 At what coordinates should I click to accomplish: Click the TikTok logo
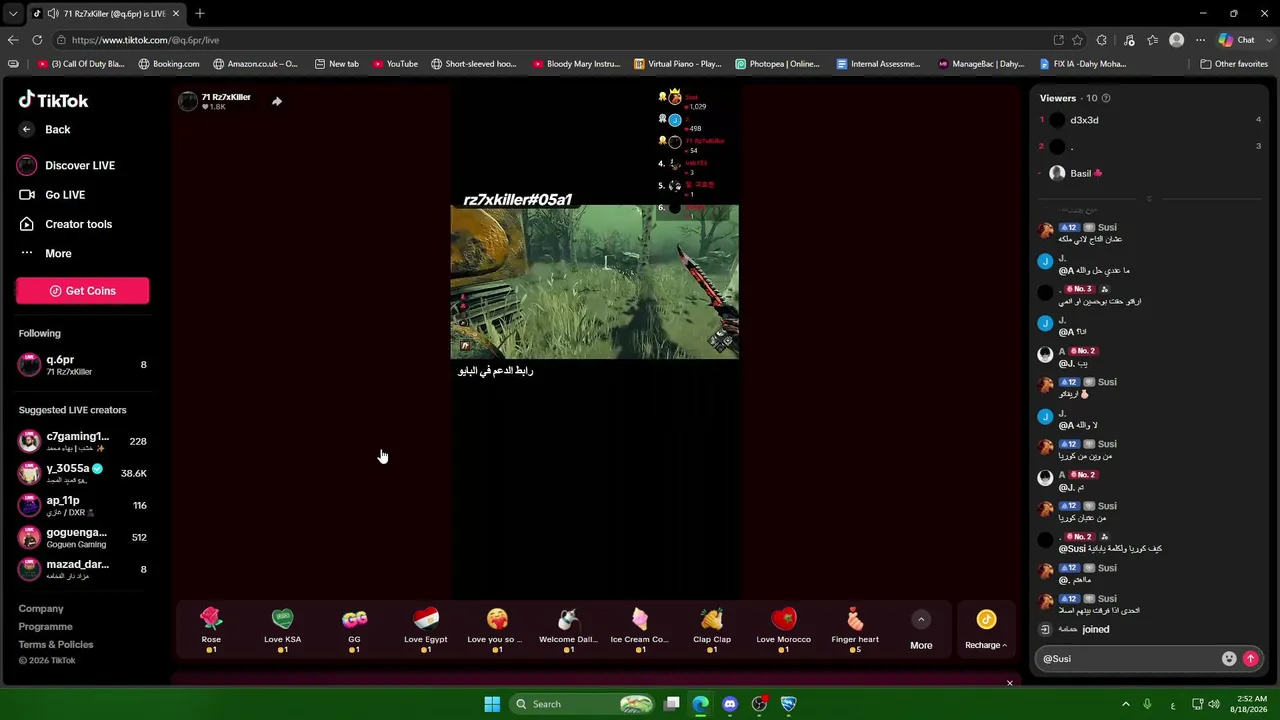click(x=53, y=100)
